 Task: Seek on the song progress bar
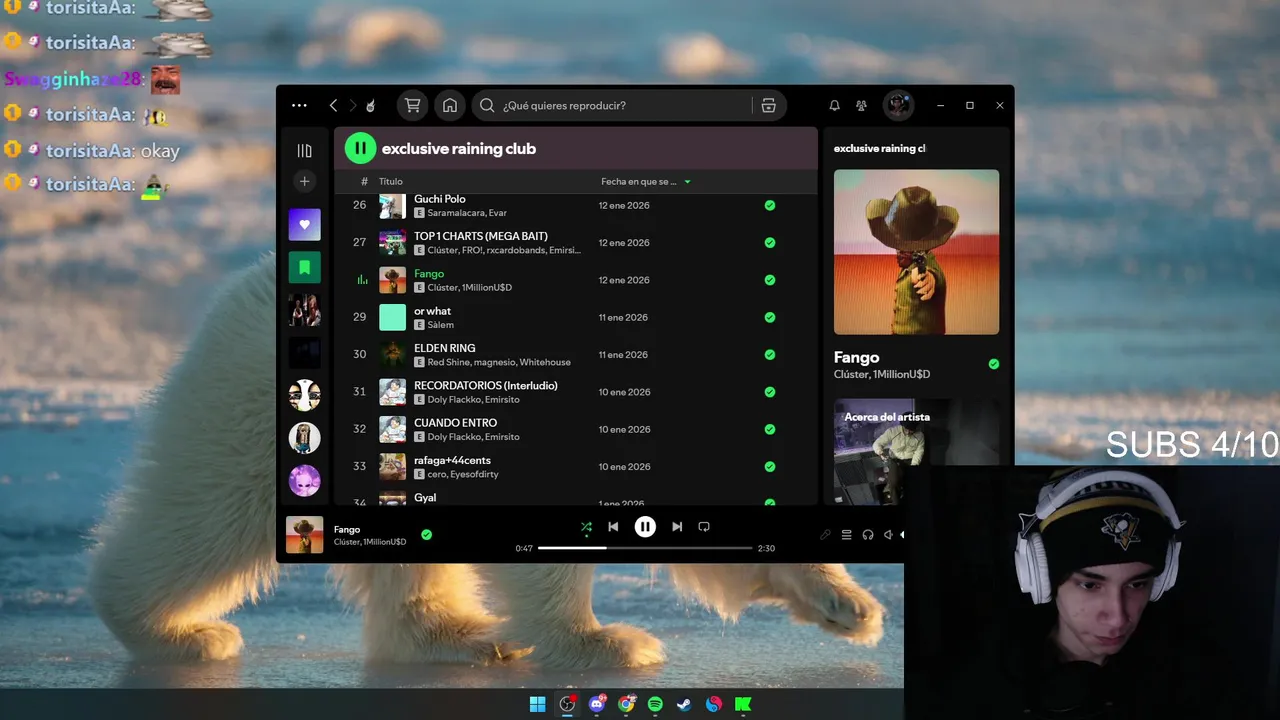coord(645,548)
